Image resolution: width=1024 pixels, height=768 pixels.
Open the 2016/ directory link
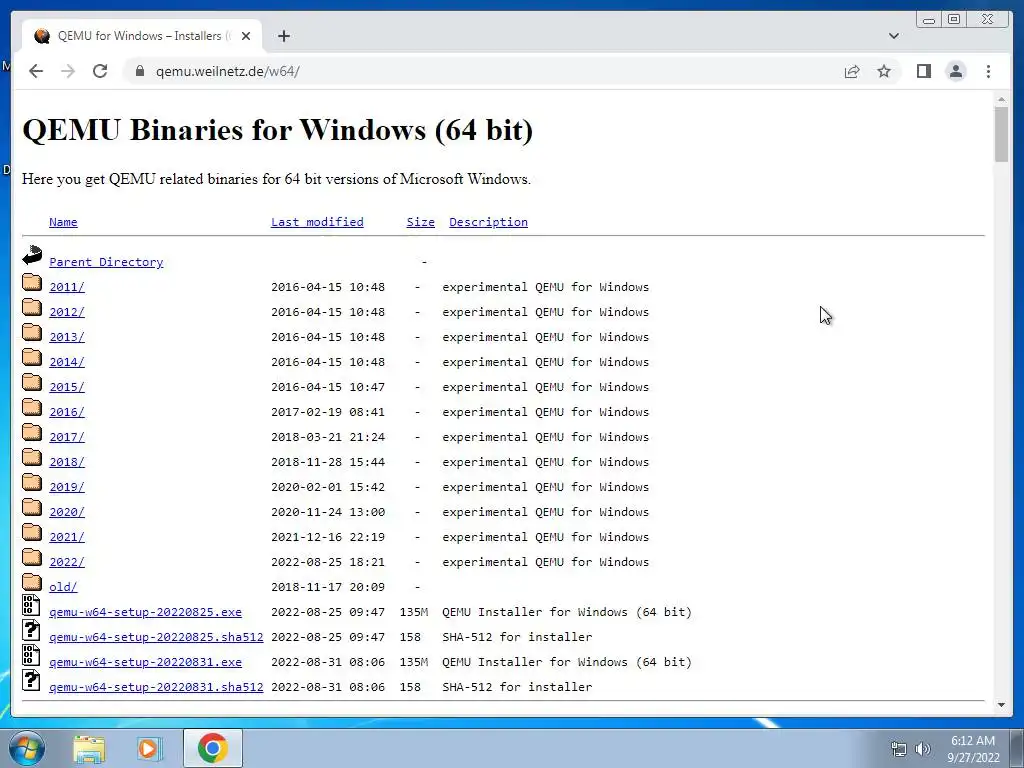click(67, 412)
